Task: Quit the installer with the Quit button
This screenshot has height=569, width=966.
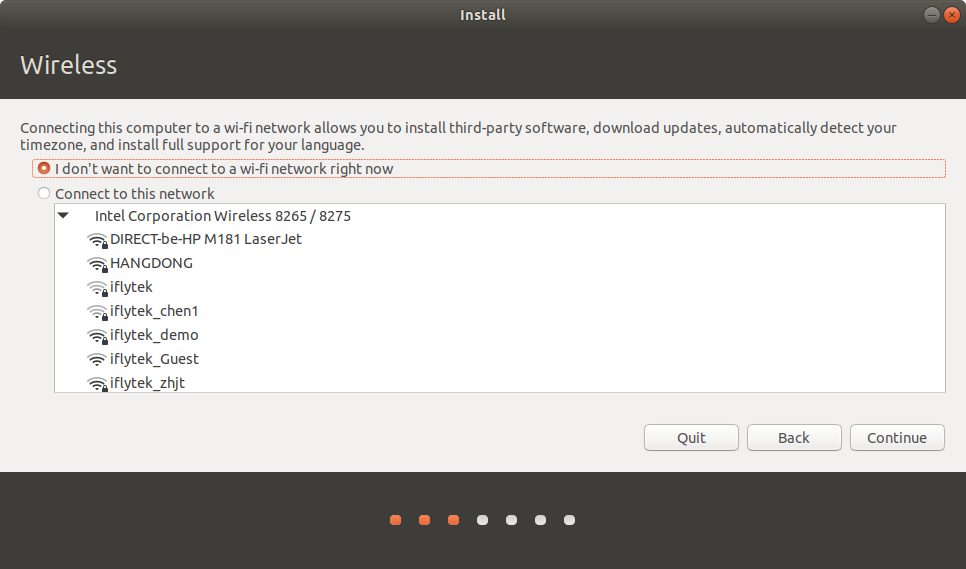Action: click(x=691, y=438)
